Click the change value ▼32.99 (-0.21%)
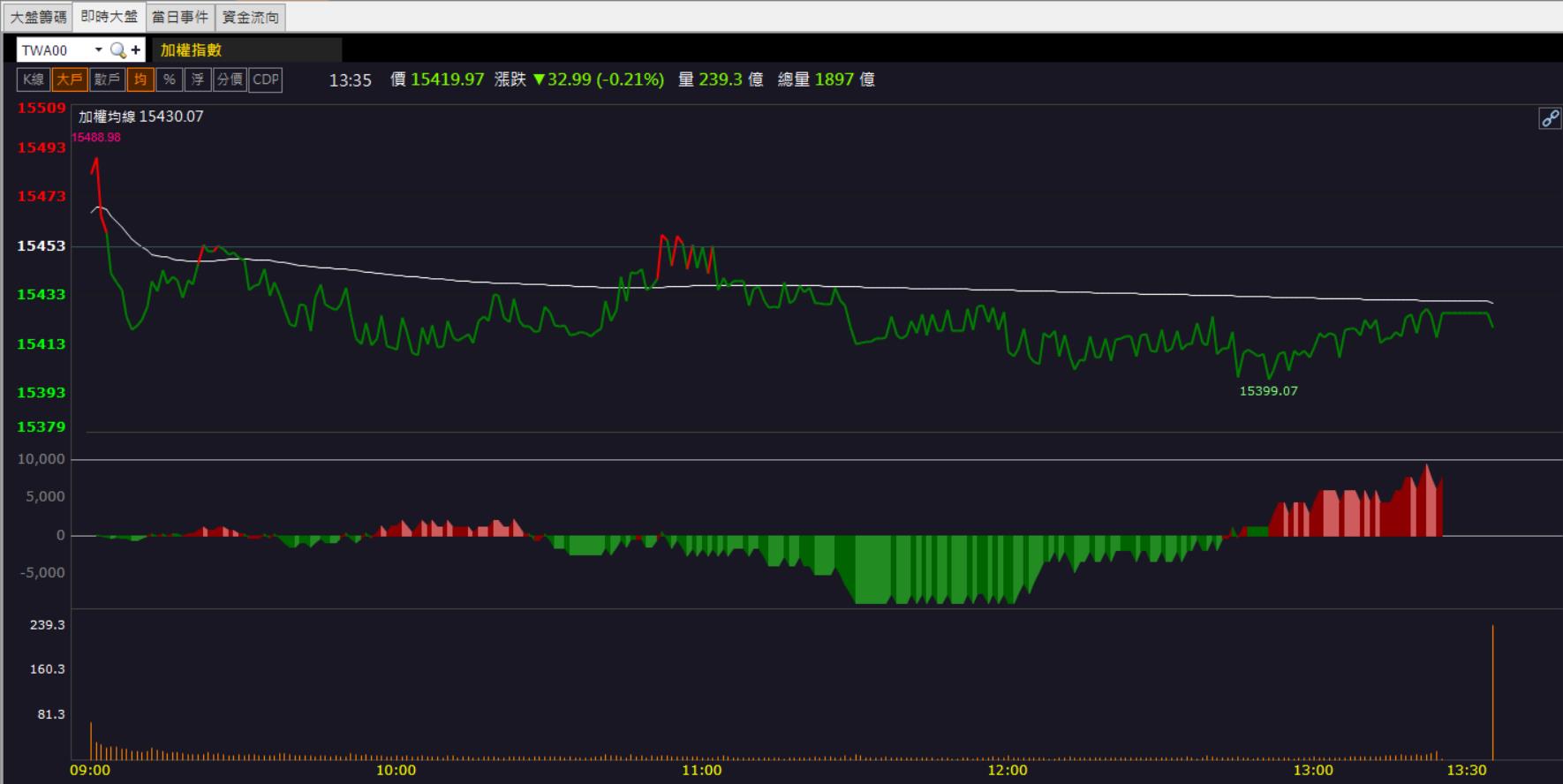This screenshot has height=784, width=1563. (598, 79)
